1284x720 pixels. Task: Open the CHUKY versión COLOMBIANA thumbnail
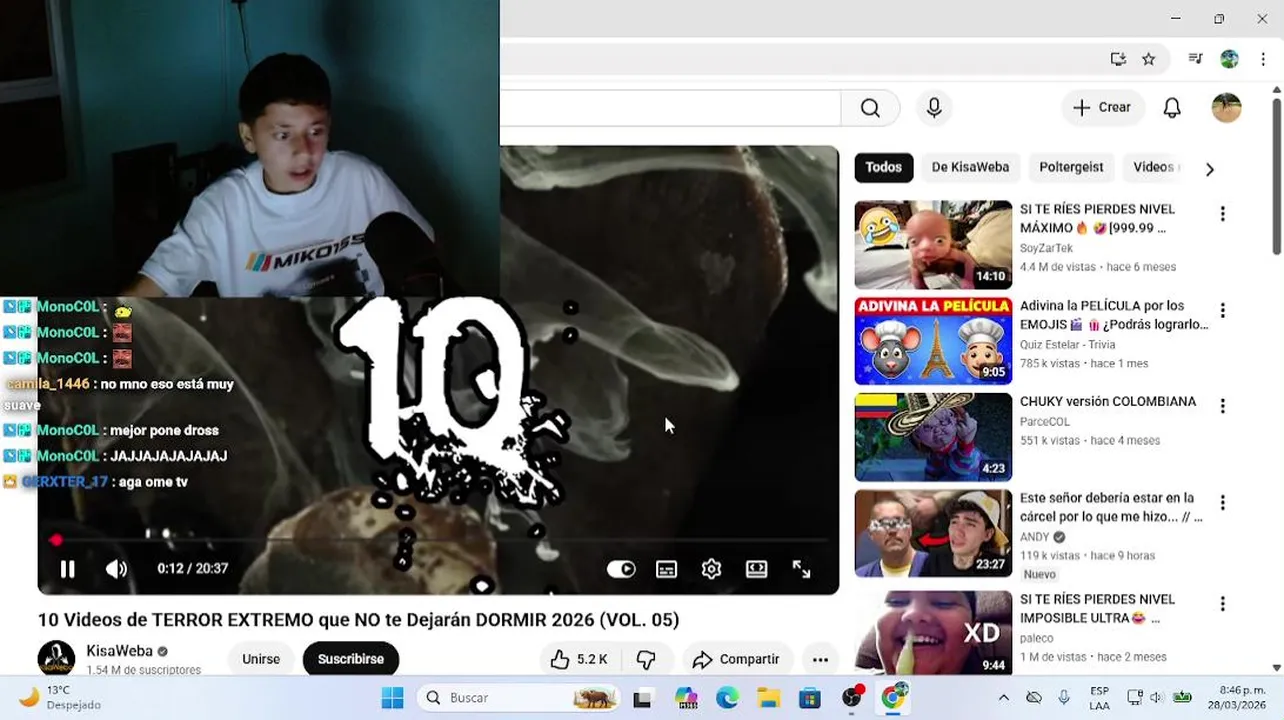(933, 437)
